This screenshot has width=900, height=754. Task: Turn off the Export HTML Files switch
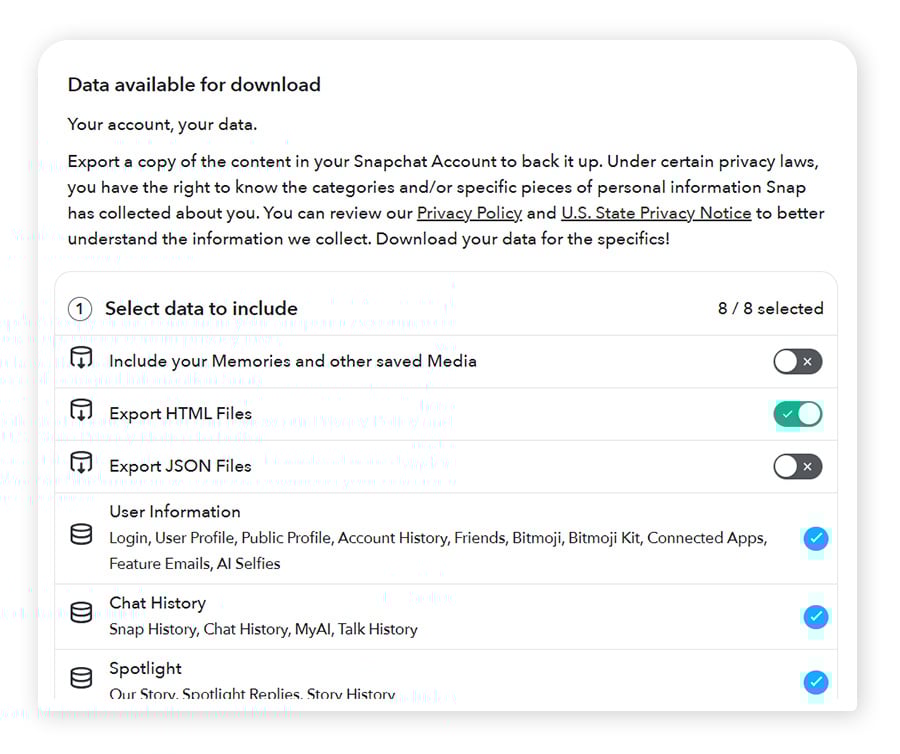coord(797,413)
